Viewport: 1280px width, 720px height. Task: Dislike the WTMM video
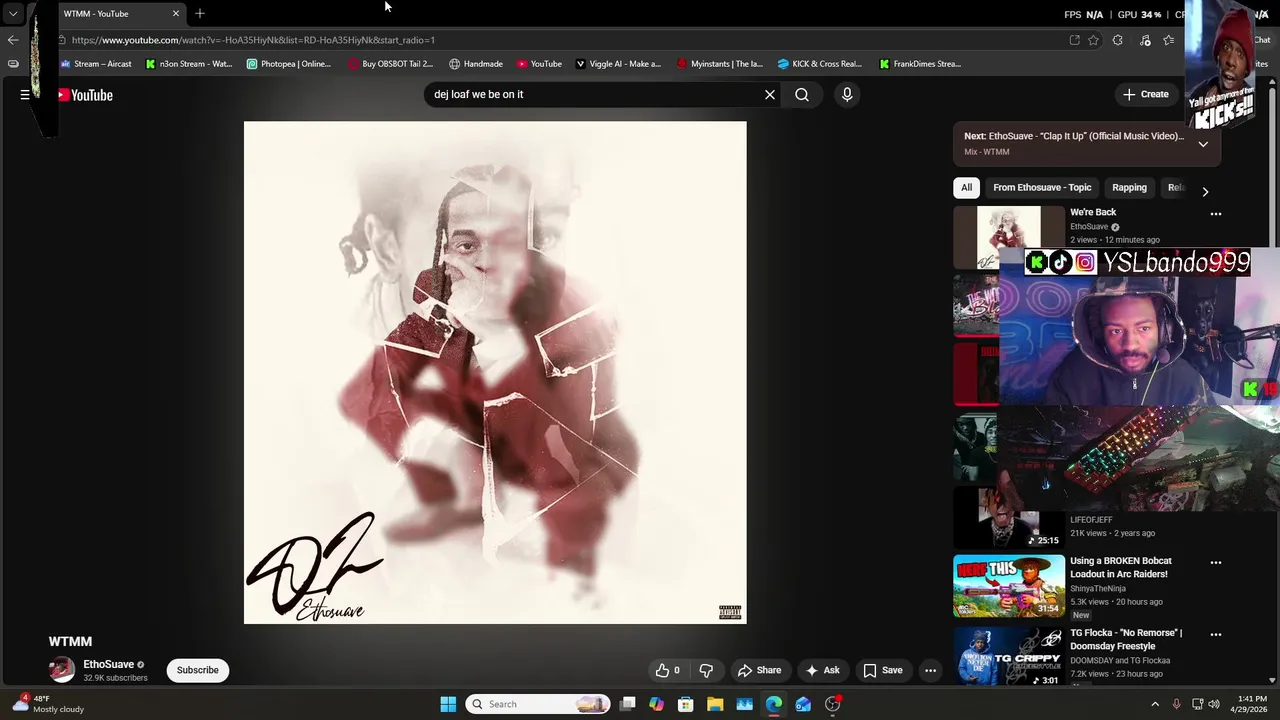(x=706, y=670)
